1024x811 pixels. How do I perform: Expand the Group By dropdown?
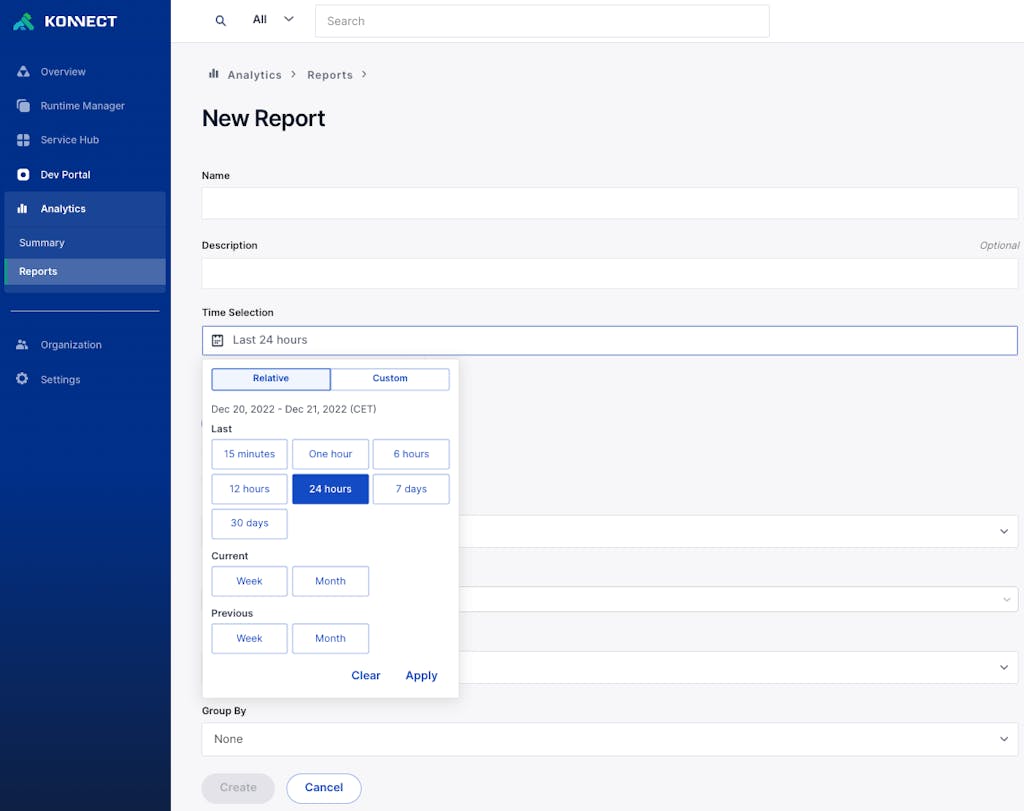click(x=610, y=739)
